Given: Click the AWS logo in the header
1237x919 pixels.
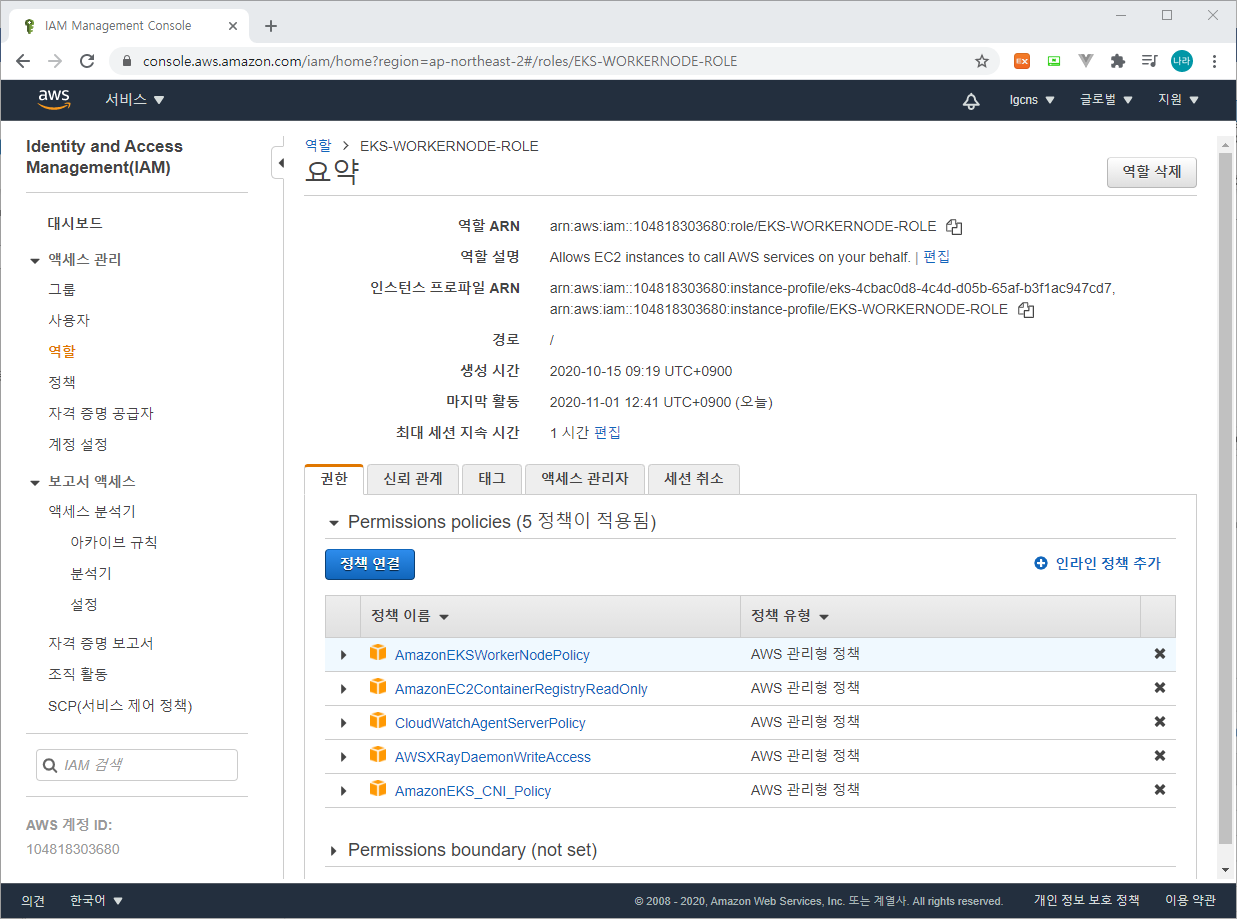Looking at the screenshot, I should [x=54, y=99].
